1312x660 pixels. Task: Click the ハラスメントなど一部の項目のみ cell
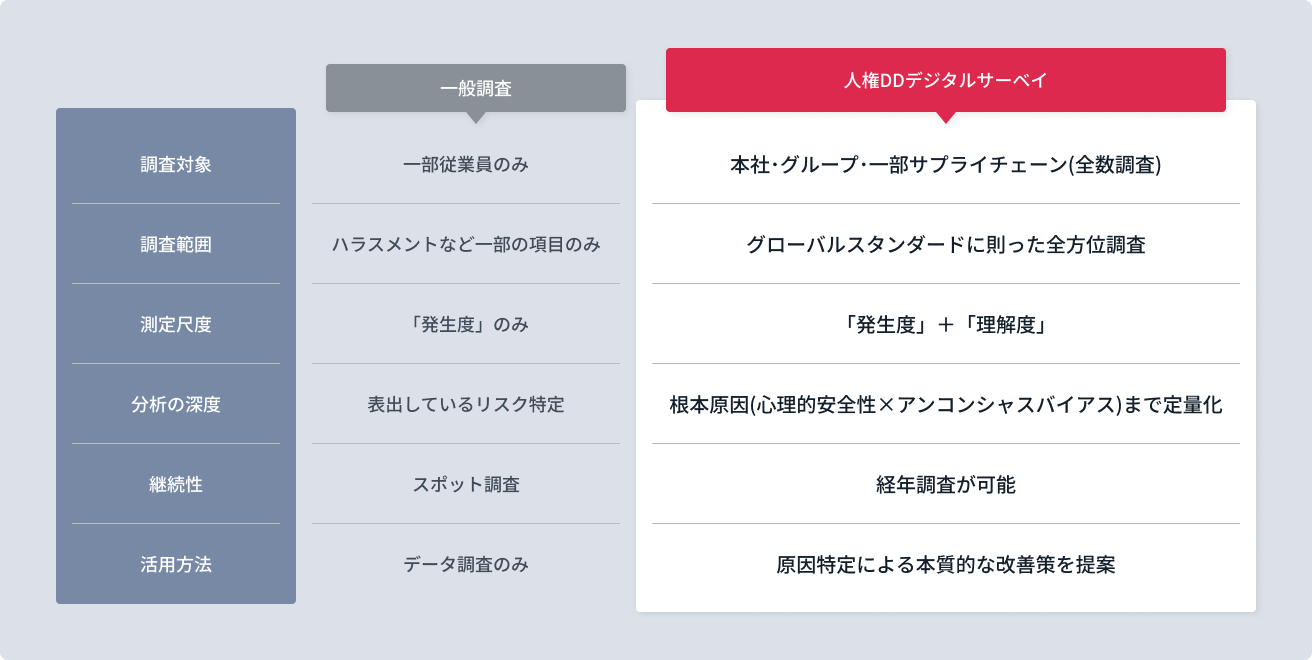466,244
